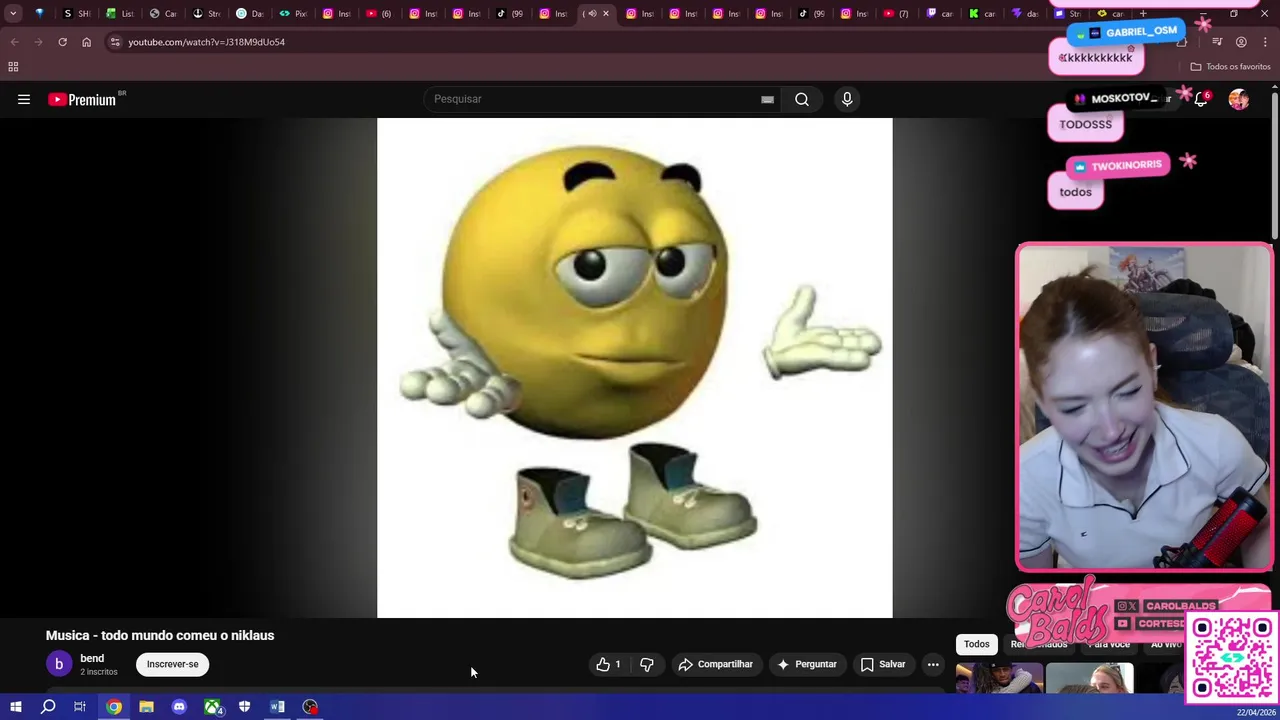Image resolution: width=1280 pixels, height=720 pixels.
Task: Open YouTube notifications bell
Action: [1201, 99]
